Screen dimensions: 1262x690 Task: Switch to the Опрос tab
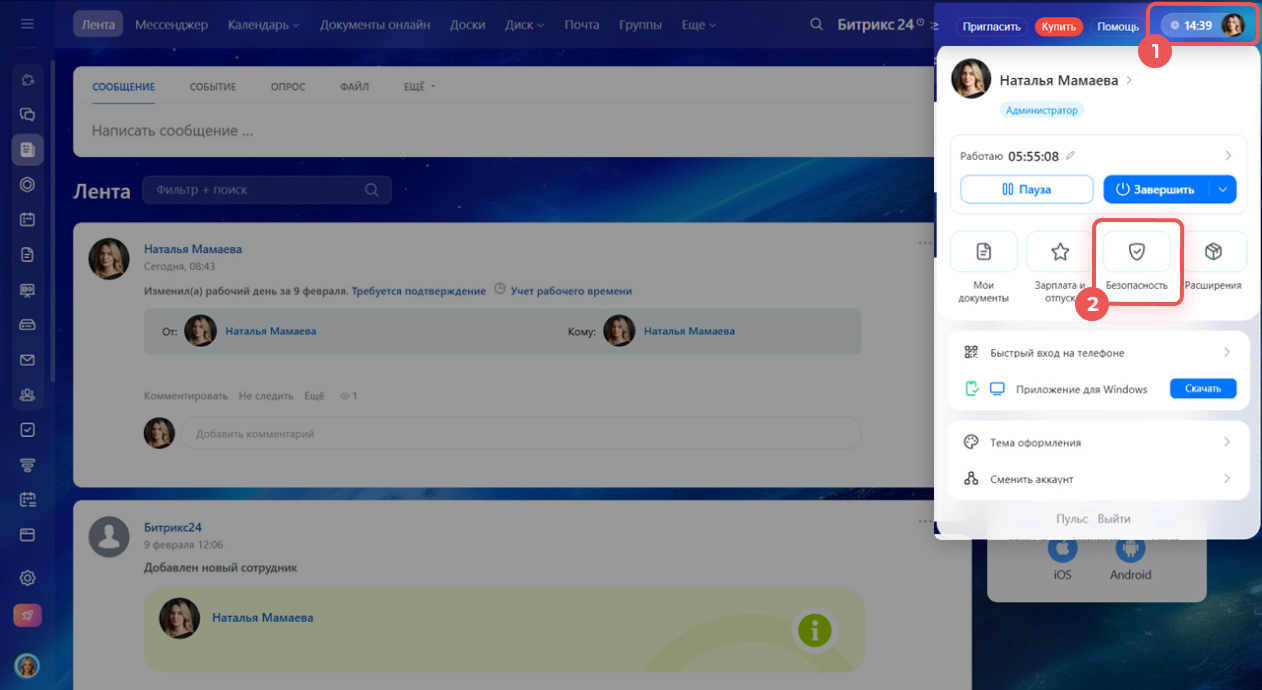288,87
